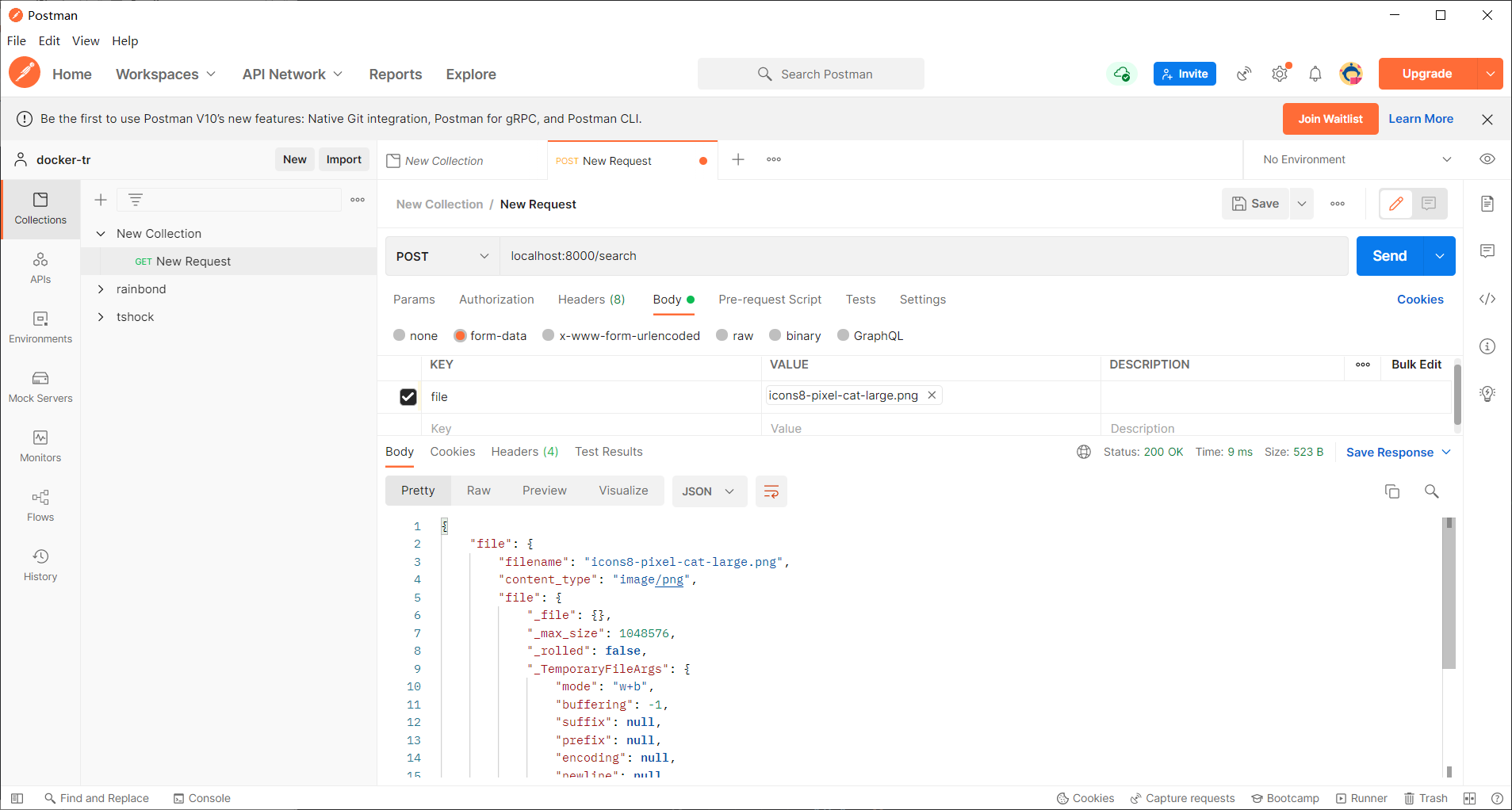1512x810 pixels.
Task: Click the sync status cloud icon
Action: (x=1122, y=74)
